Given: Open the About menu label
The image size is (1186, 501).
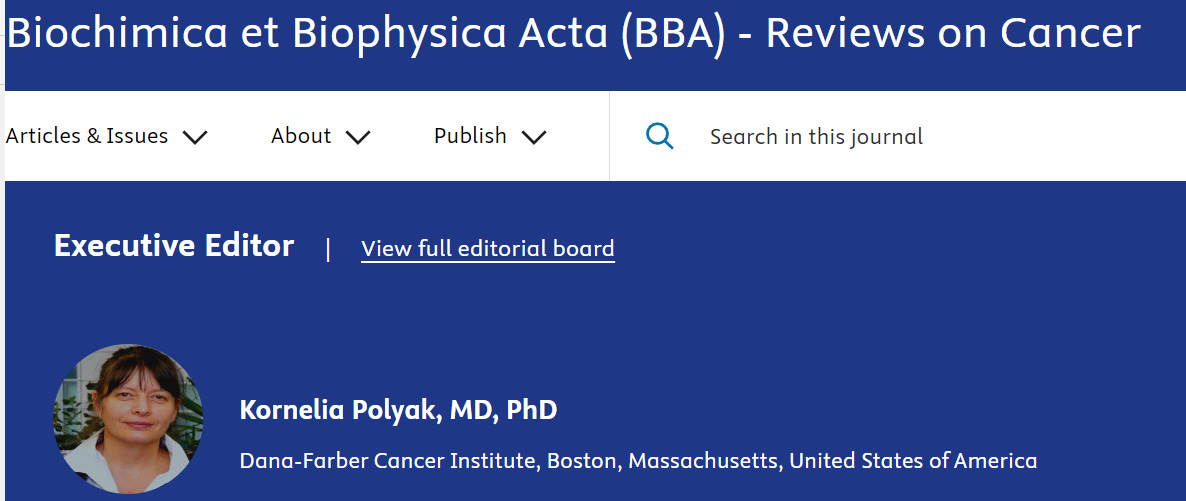Looking at the screenshot, I should click(x=301, y=136).
